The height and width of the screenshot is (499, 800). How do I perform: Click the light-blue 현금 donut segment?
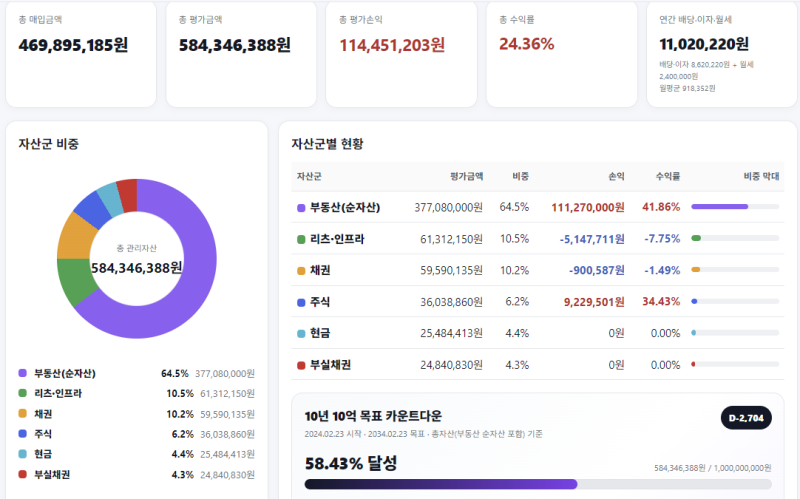point(110,198)
